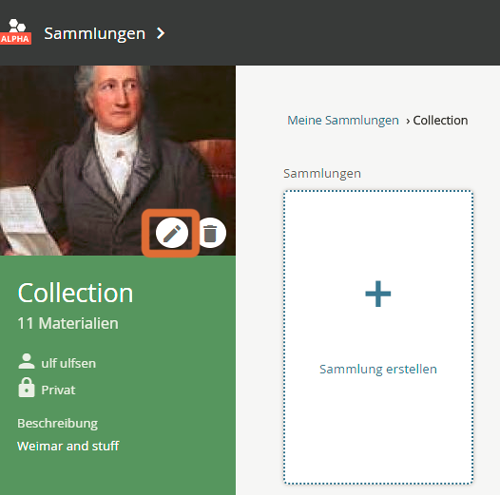Expand the chevron after Sammlungen header
This screenshot has width=500, height=495.
[x=161, y=33]
